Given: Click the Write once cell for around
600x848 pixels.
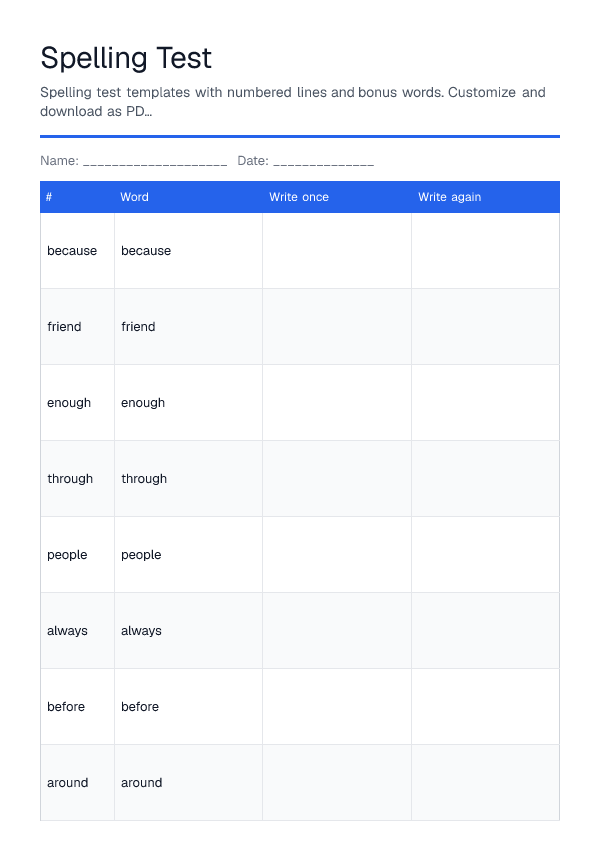Looking at the screenshot, I should pos(337,783).
